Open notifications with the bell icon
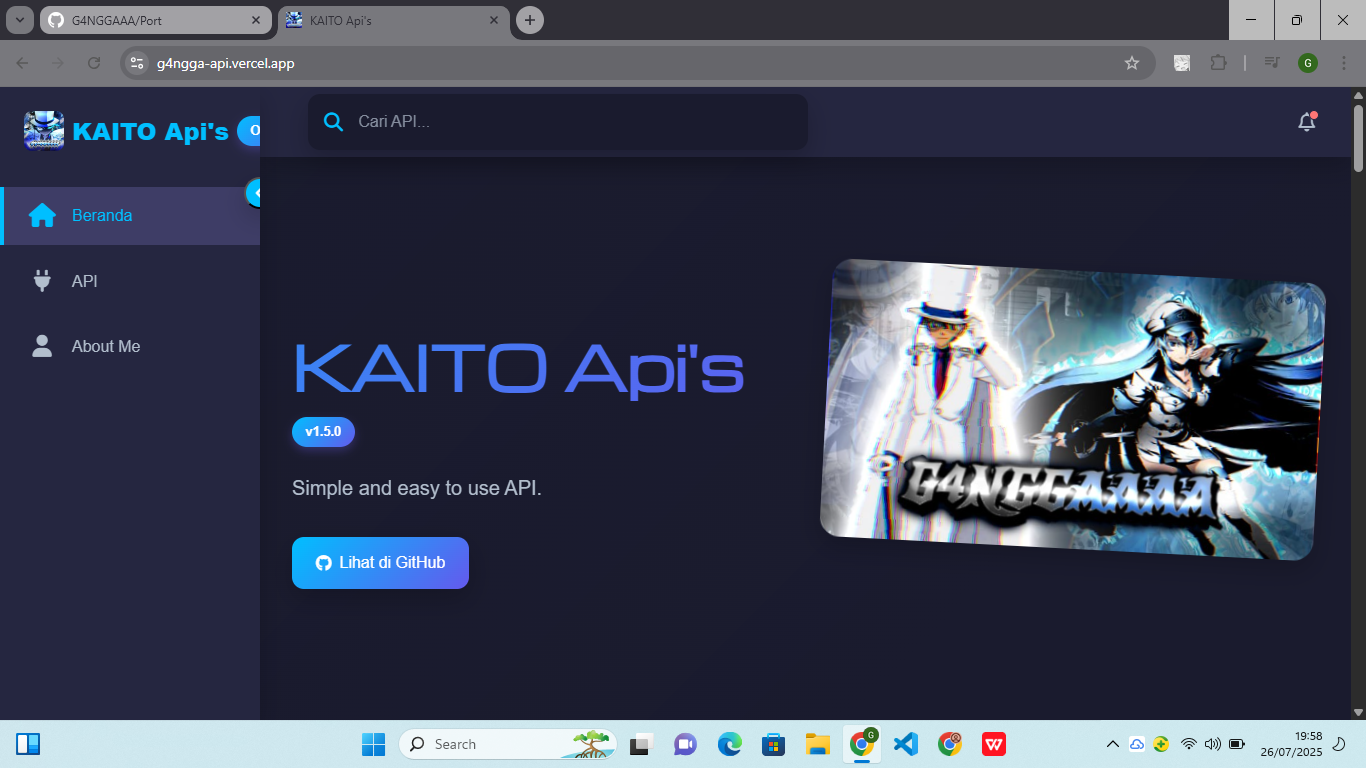The height and width of the screenshot is (768, 1366). tap(1306, 121)
